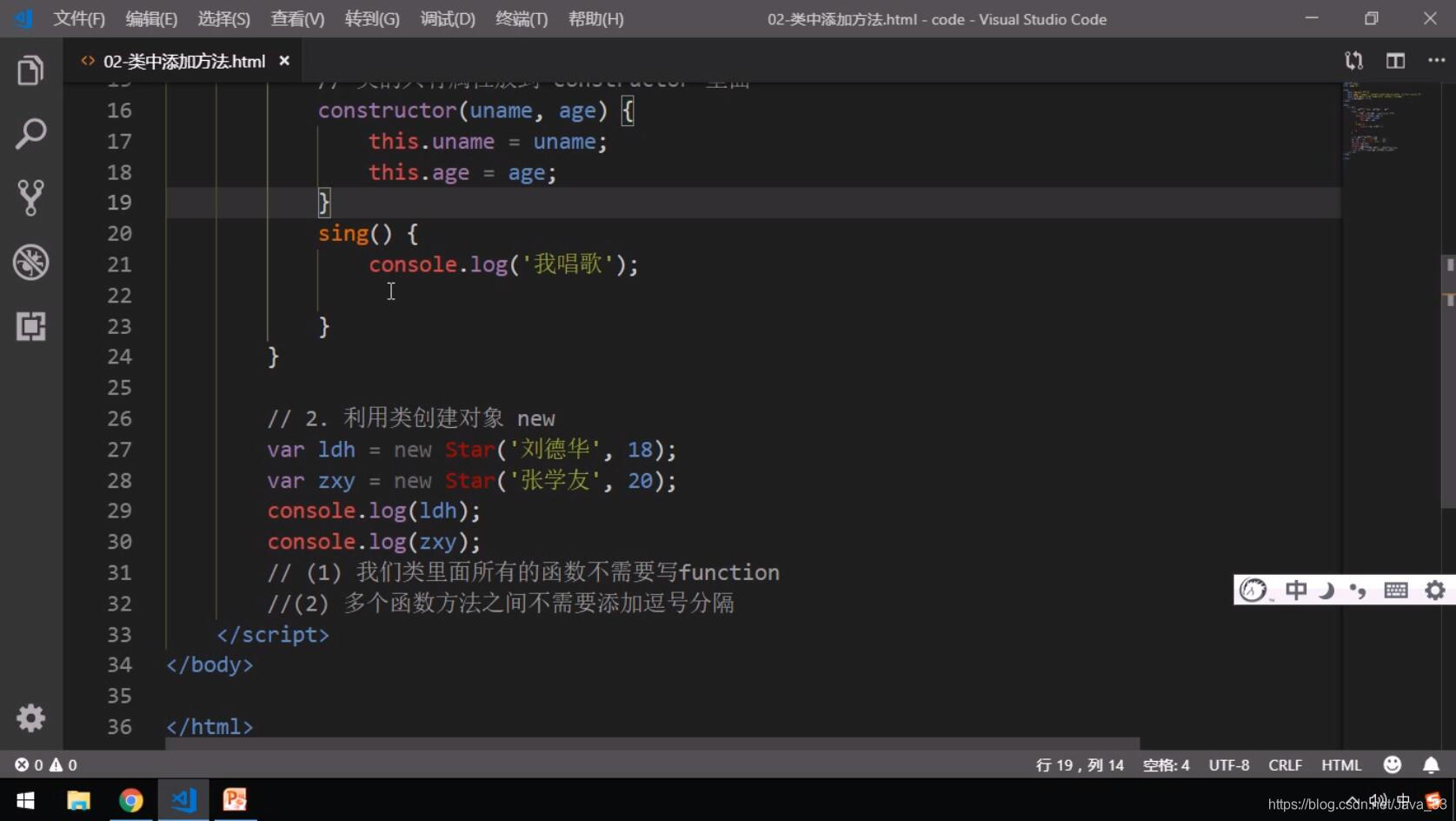
Task: Open the input method settings gear
Action: [x=1435, y=590]
